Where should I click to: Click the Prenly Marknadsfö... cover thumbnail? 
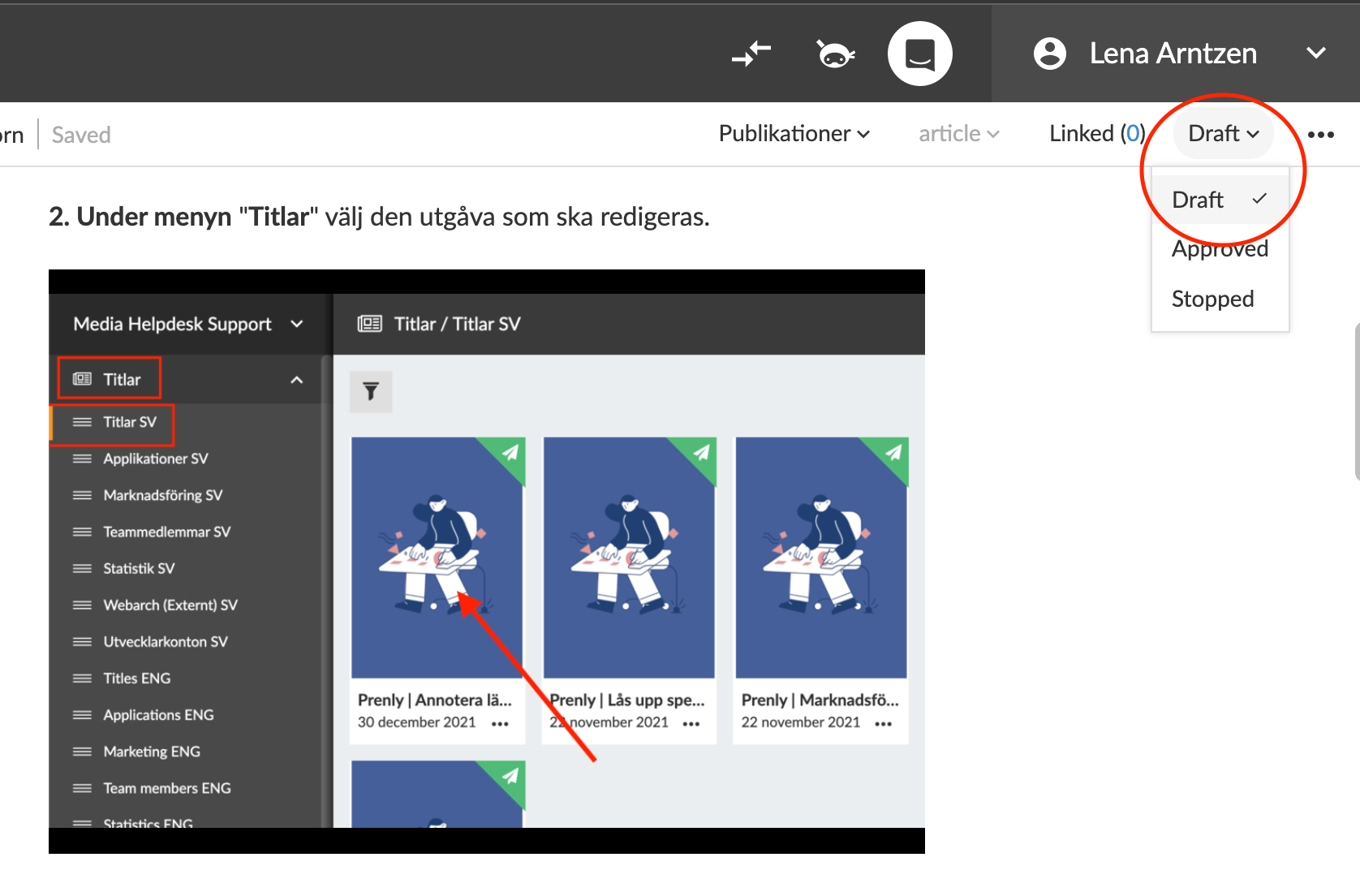(x=820, y=558)
